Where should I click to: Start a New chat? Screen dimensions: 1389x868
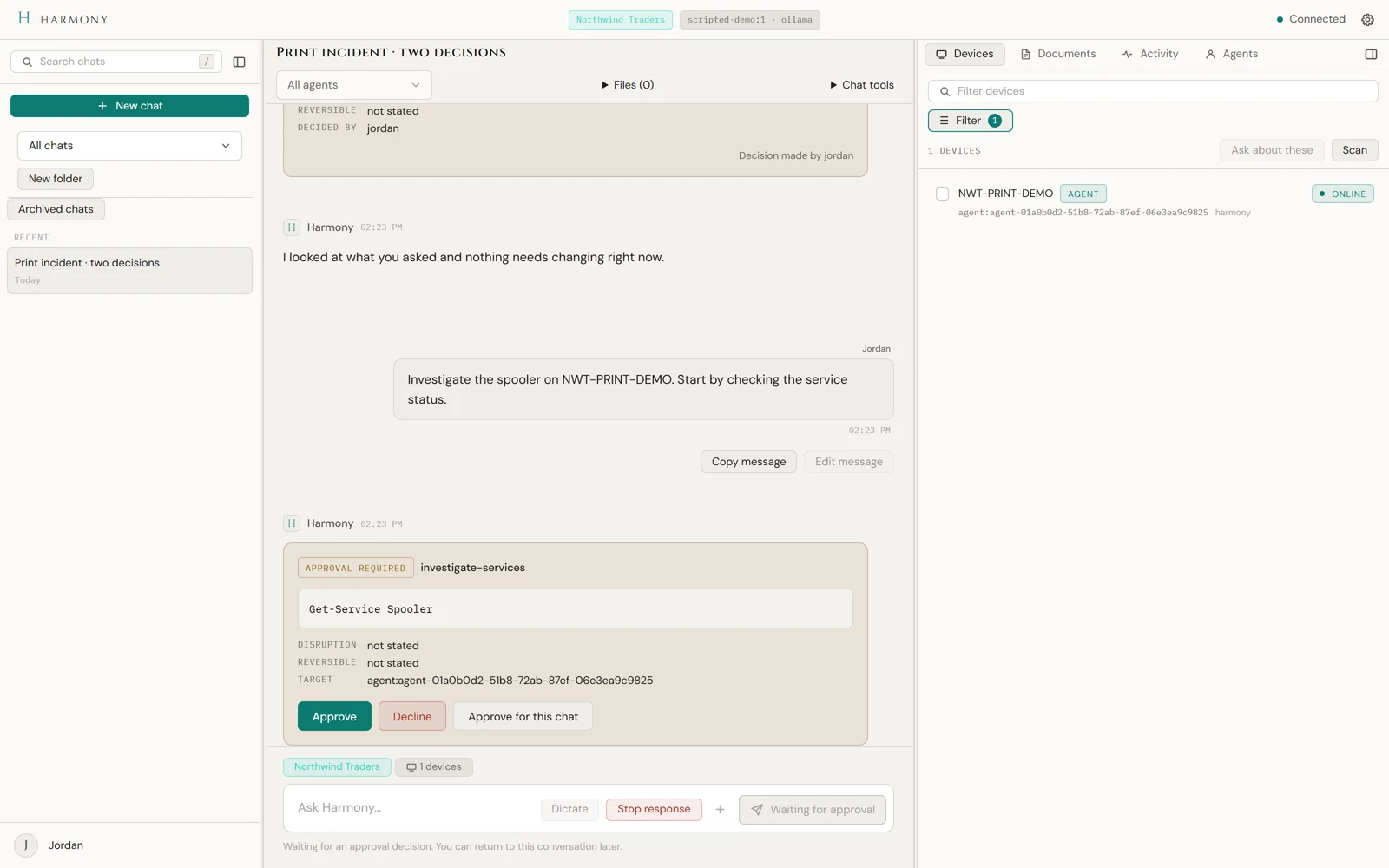pos(129,106)
